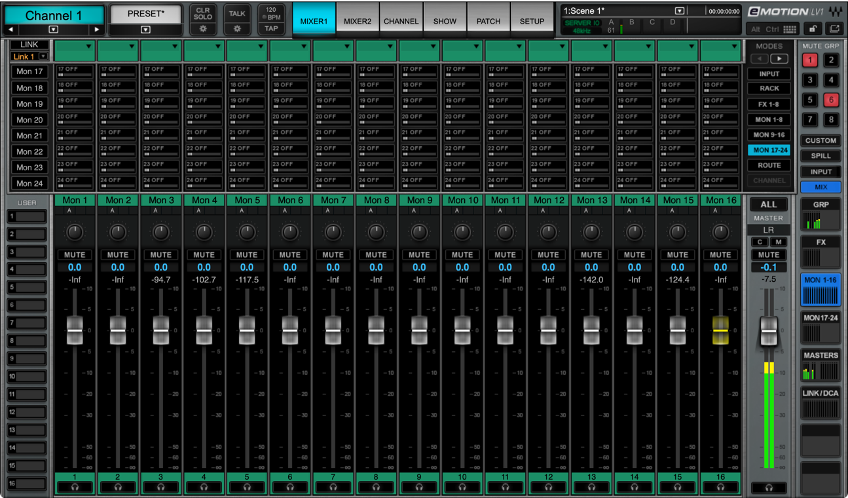The image size is (848, 498).
Task: Switch to the SHOW tab
Action: (445, 21)
